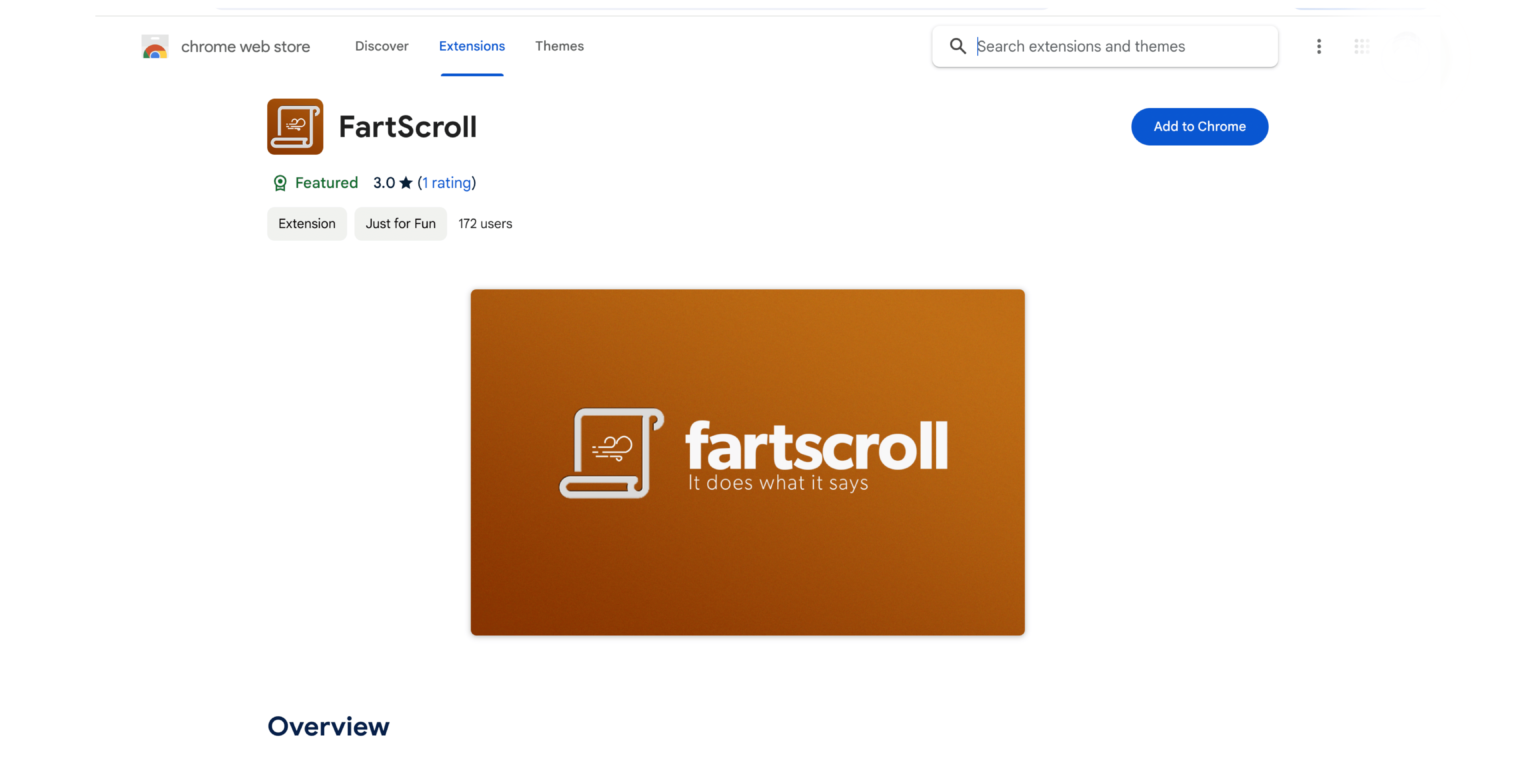Select the 'Just for Fun' category chip
This screenshot has width=1536, height=768.
[x=400, y=224]
